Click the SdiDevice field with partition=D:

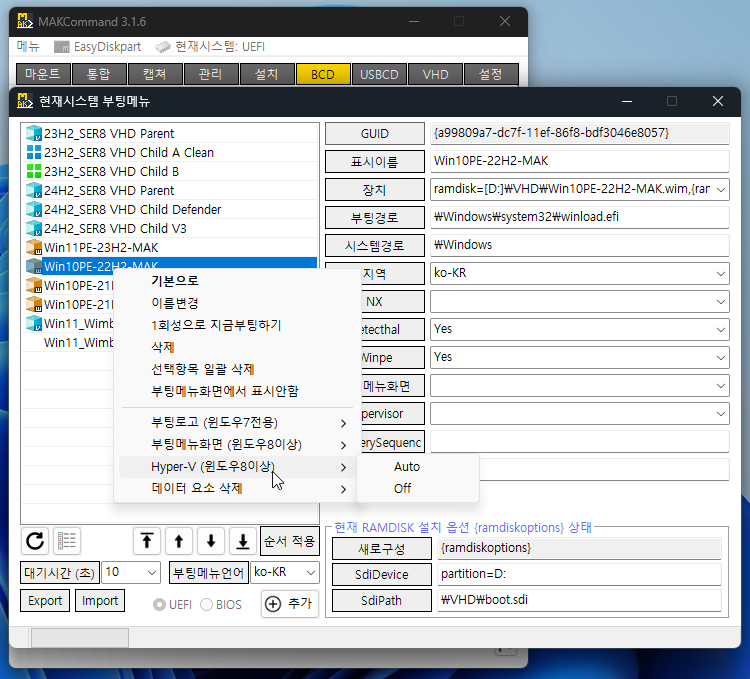(x=579, y=574)
